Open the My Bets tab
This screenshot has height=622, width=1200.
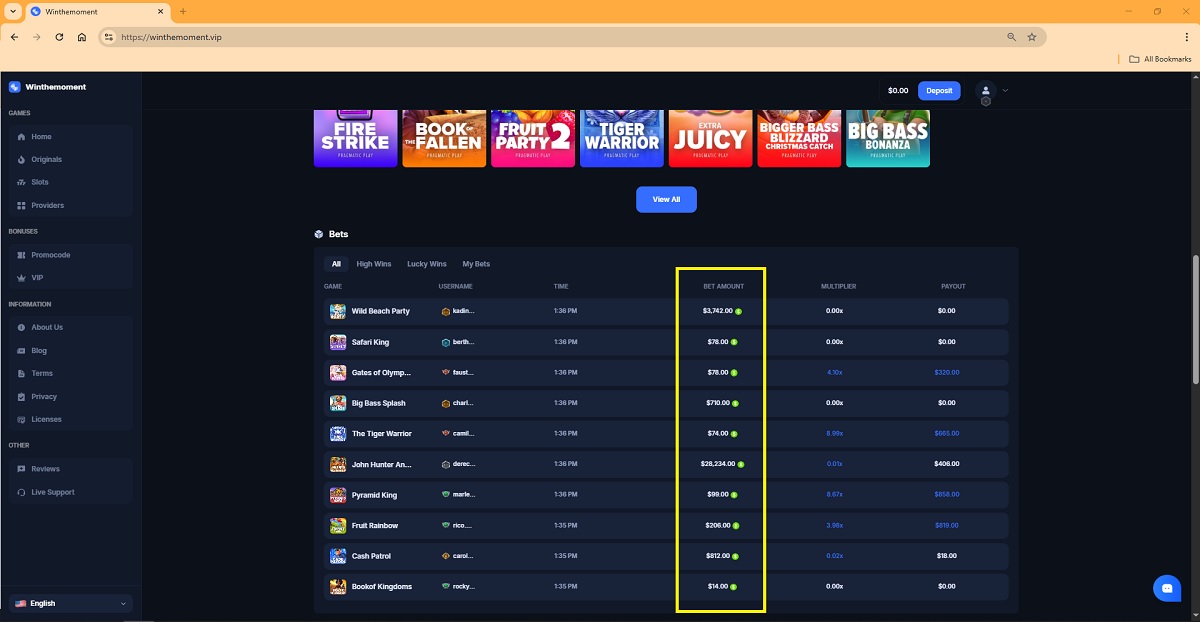tap(476, 264)
